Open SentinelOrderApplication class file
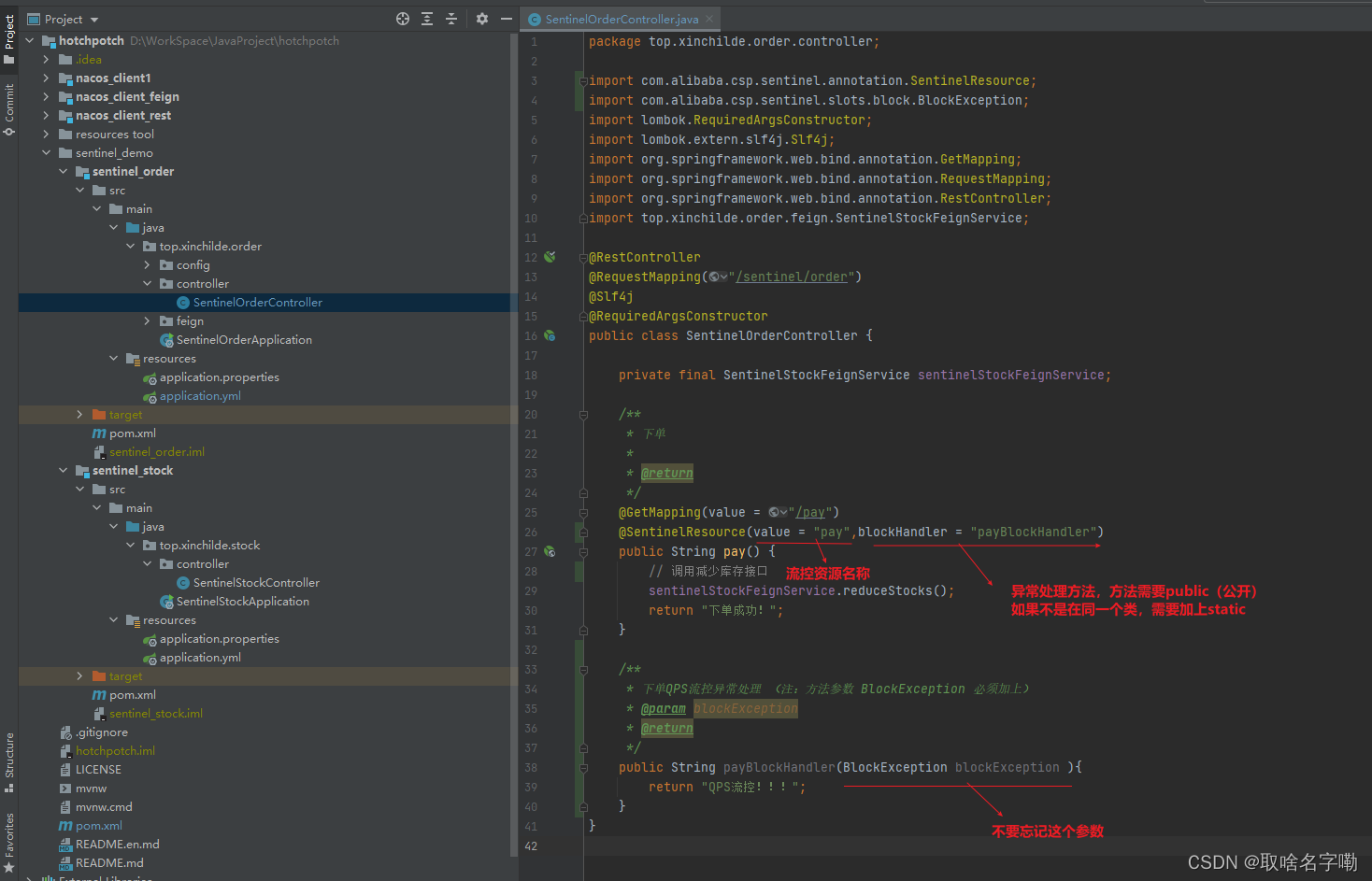This screenshot has height=881, width=1372. tap(244, 340)
